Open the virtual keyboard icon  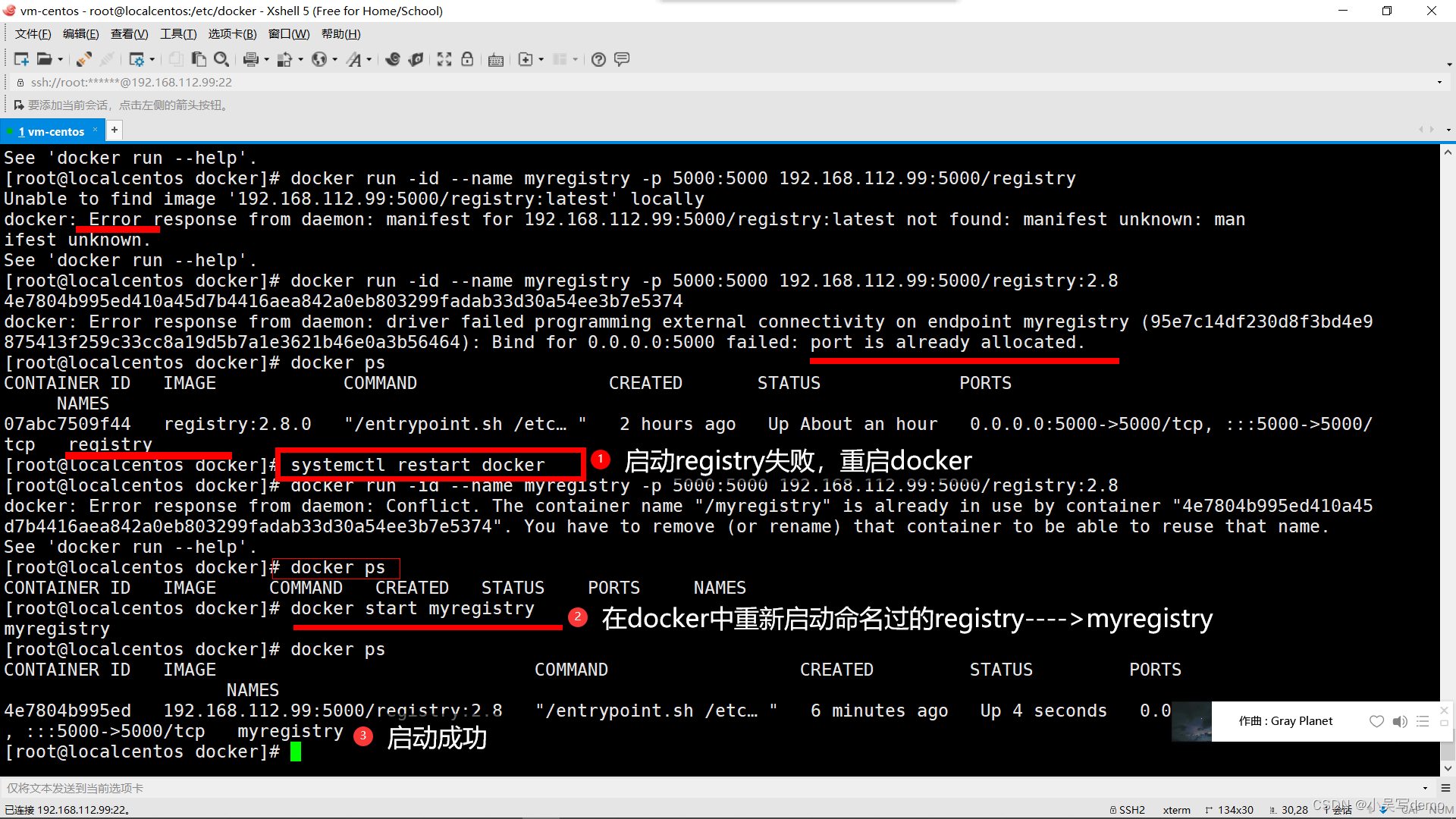[496, 59]
